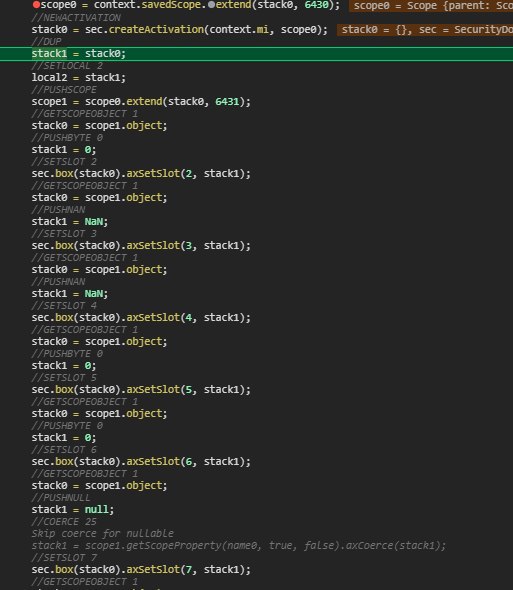513x590 pixels.
Task: Click the gray inline breakpoint dot before extend
Action: click(x=212, y=5)
